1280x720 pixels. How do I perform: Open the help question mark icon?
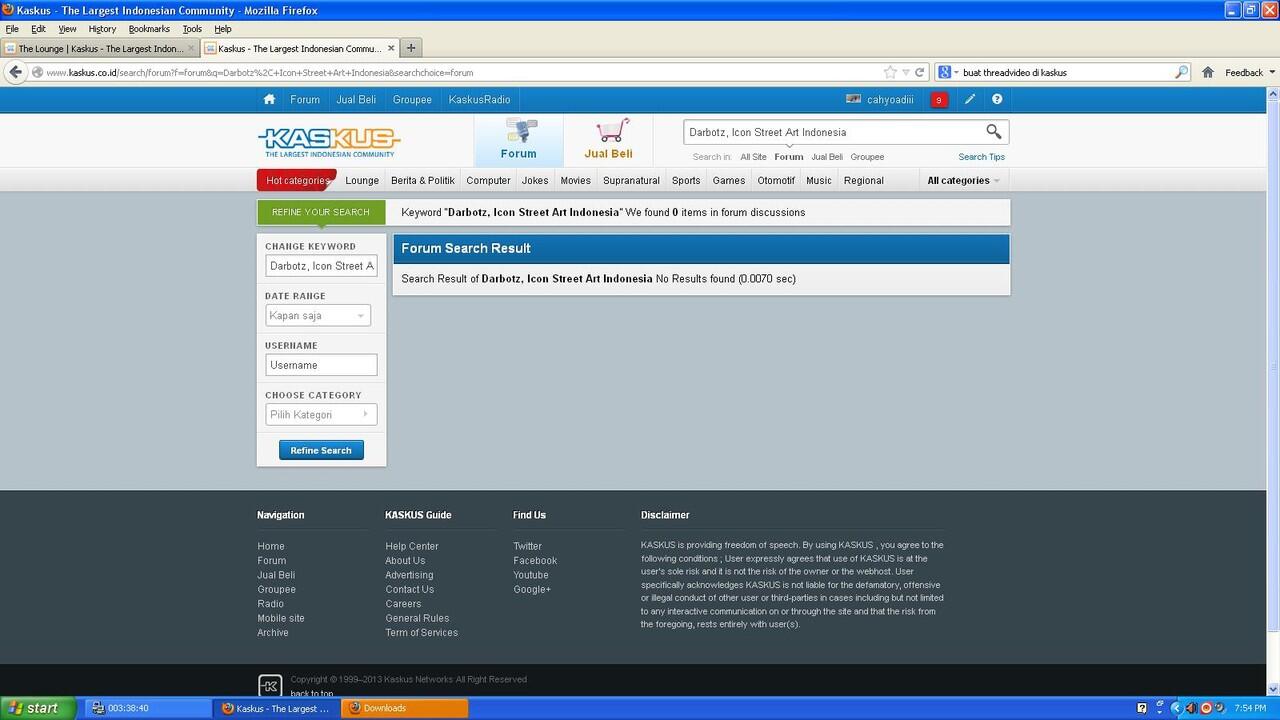(997, 99)
